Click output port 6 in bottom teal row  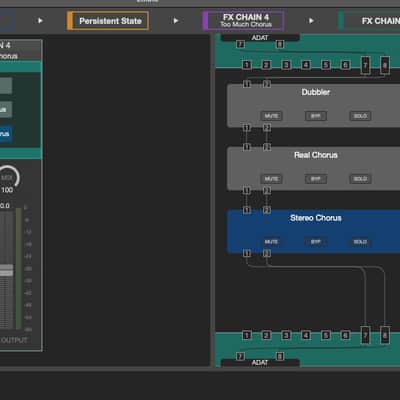pos(345,335)
